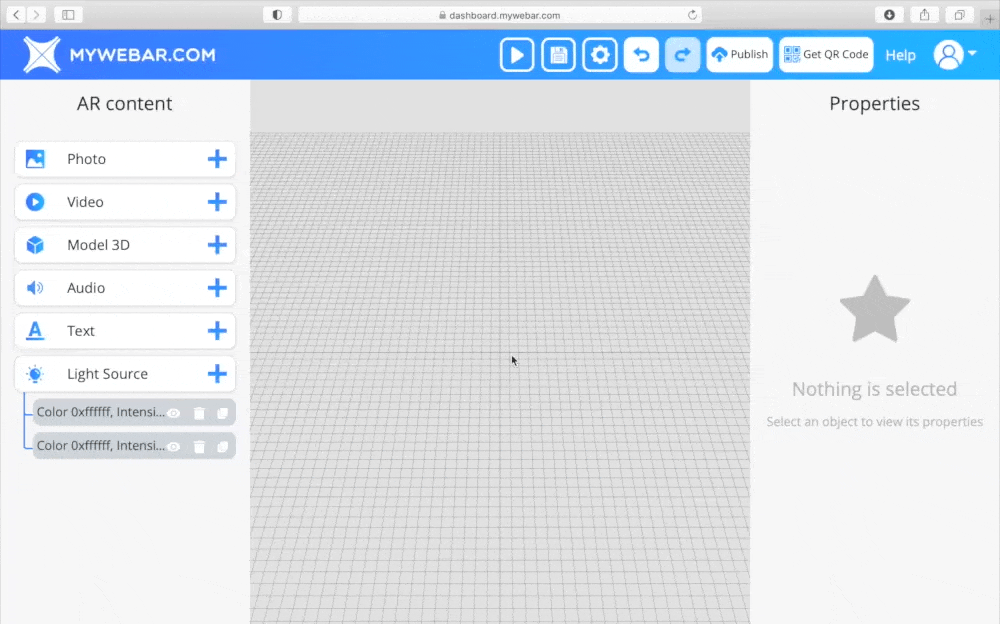Go forward in browser history
Image resolution: width=1000 pixels, height=624 pixels.
click(x=36, y=15)
